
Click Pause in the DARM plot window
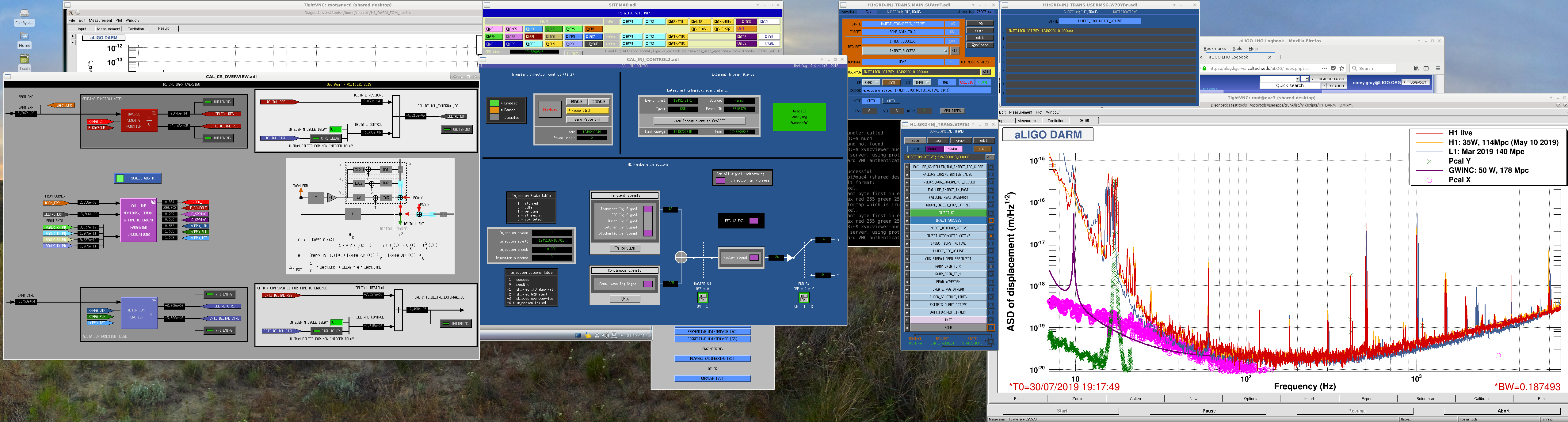1209,411
